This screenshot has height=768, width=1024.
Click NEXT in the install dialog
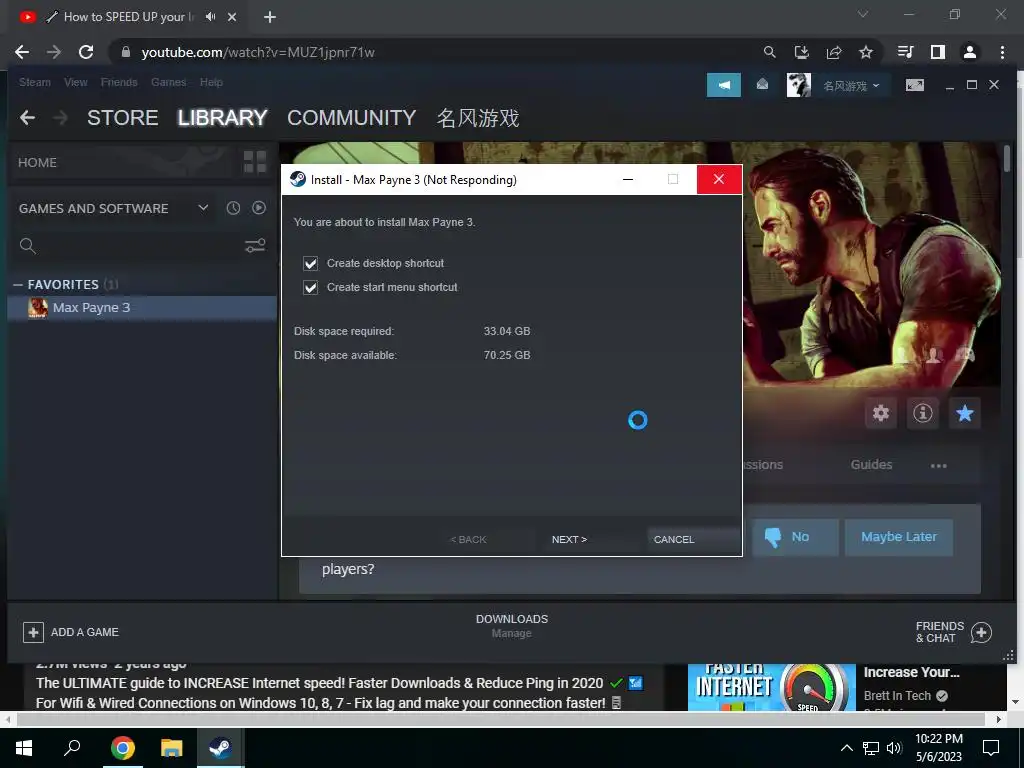[569, 539]
